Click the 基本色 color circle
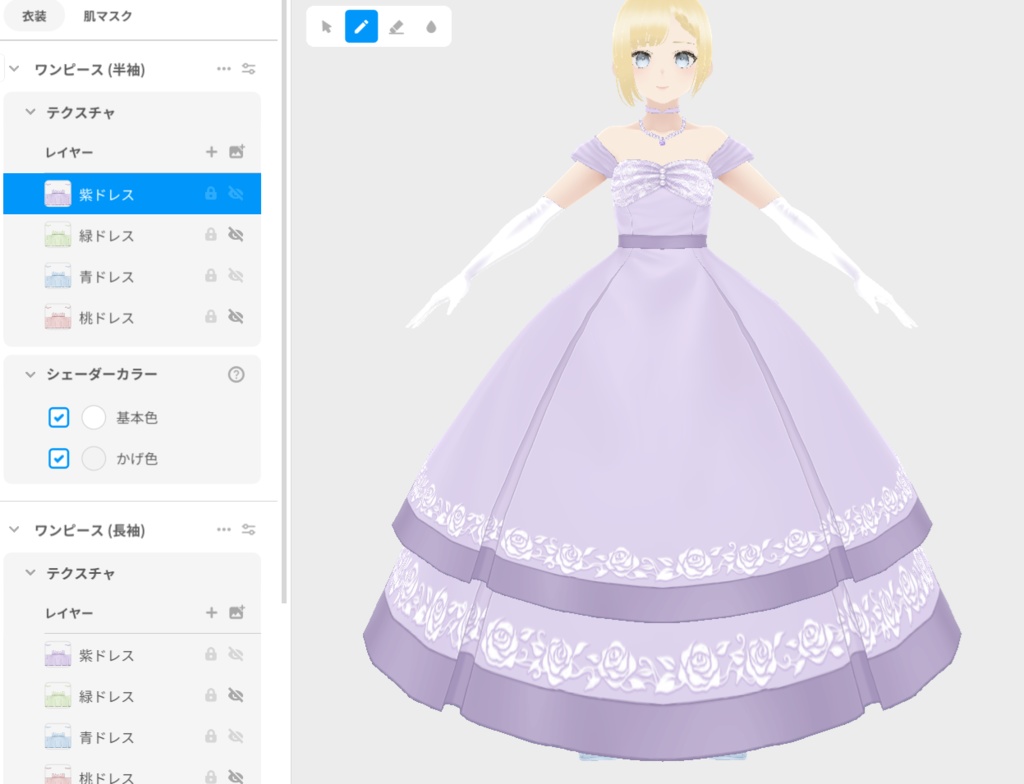 coord(93,417)
